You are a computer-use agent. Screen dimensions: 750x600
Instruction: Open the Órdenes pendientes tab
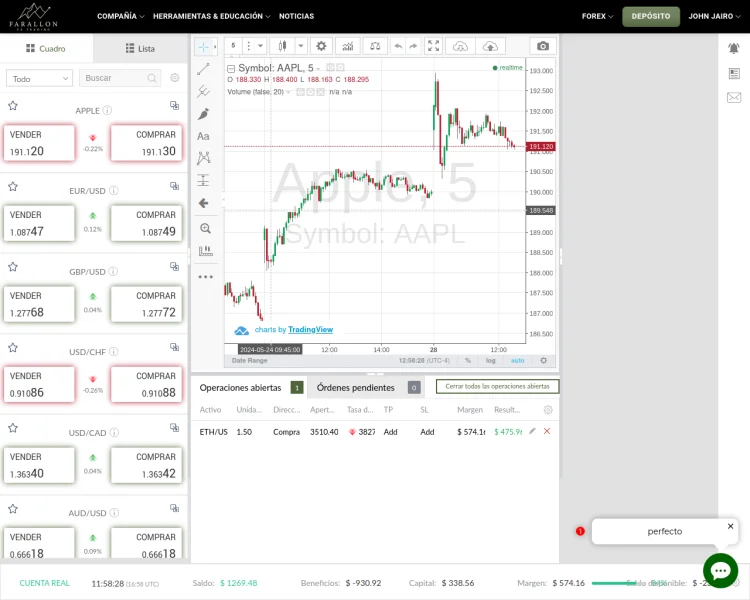click(368, 388)
